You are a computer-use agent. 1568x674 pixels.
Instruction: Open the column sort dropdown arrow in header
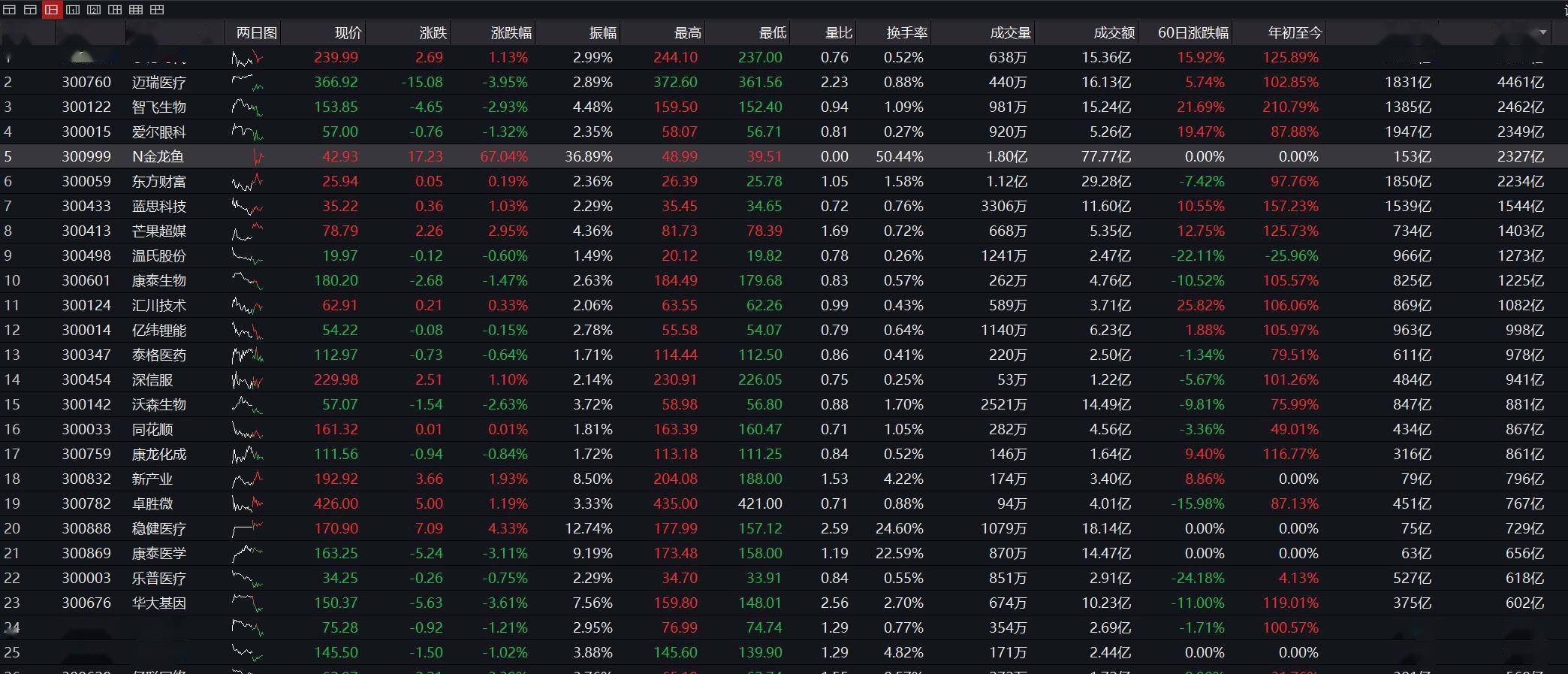pos(1543,32)
